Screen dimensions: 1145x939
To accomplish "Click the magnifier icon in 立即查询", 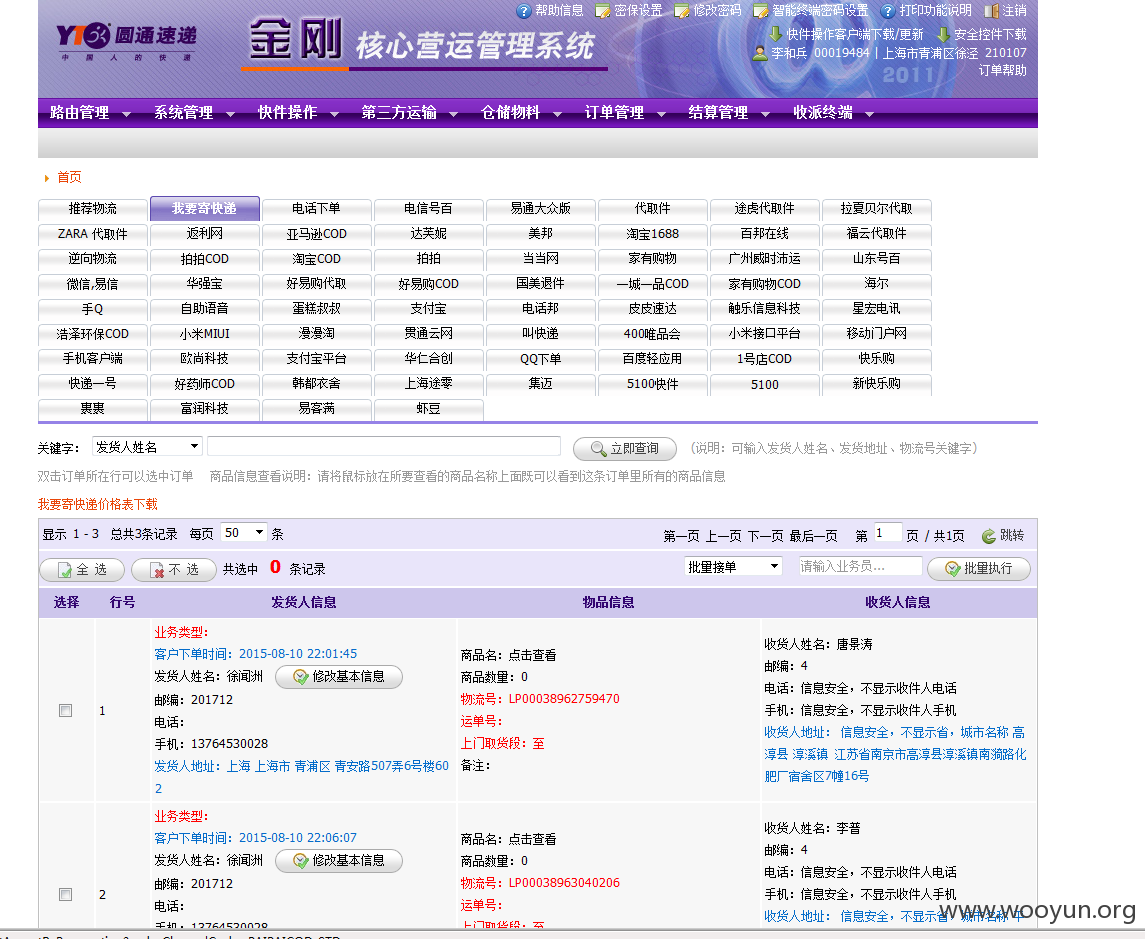I will (598, 448).
